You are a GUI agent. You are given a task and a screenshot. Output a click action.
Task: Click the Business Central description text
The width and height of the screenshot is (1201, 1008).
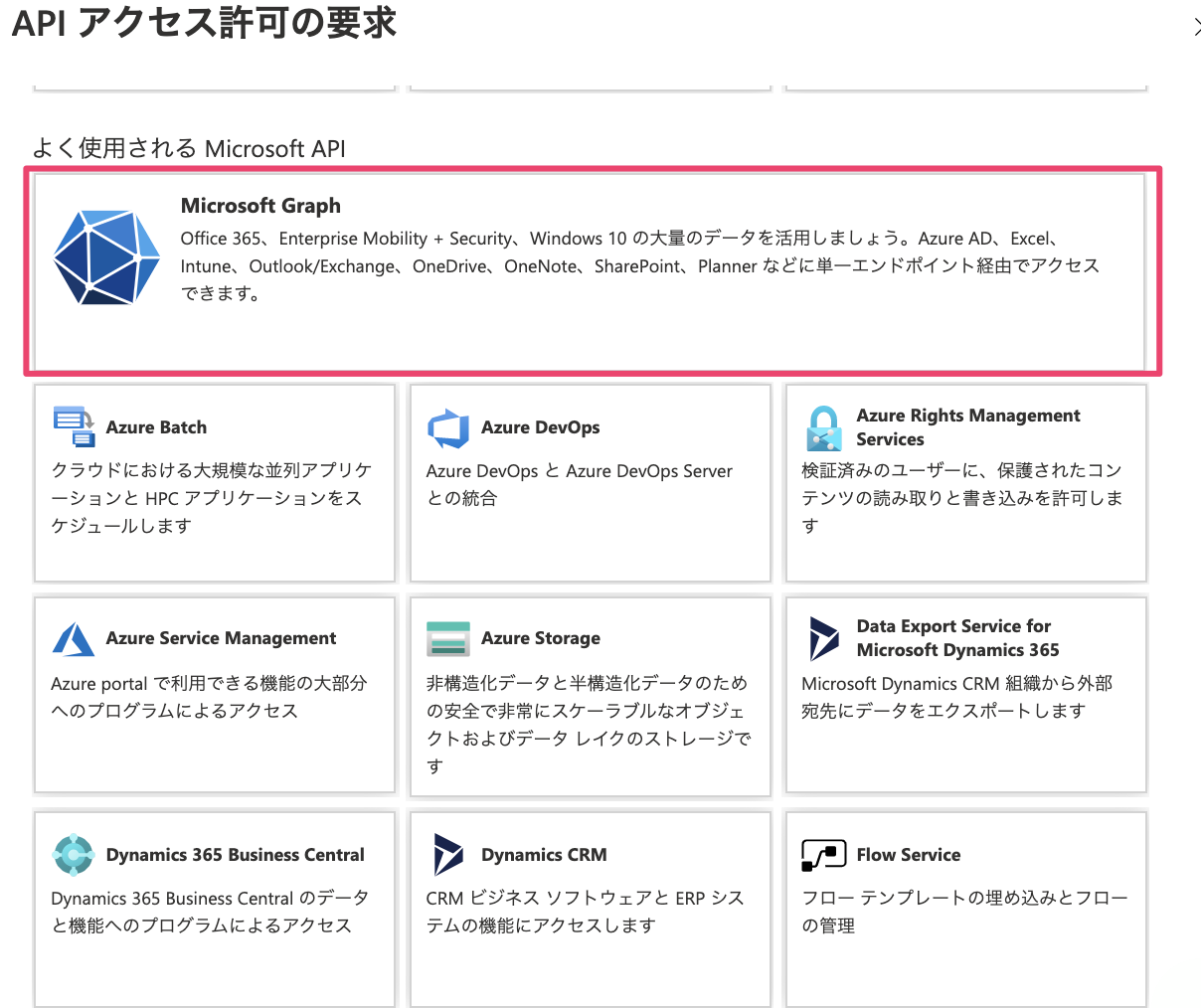(211, 912)
